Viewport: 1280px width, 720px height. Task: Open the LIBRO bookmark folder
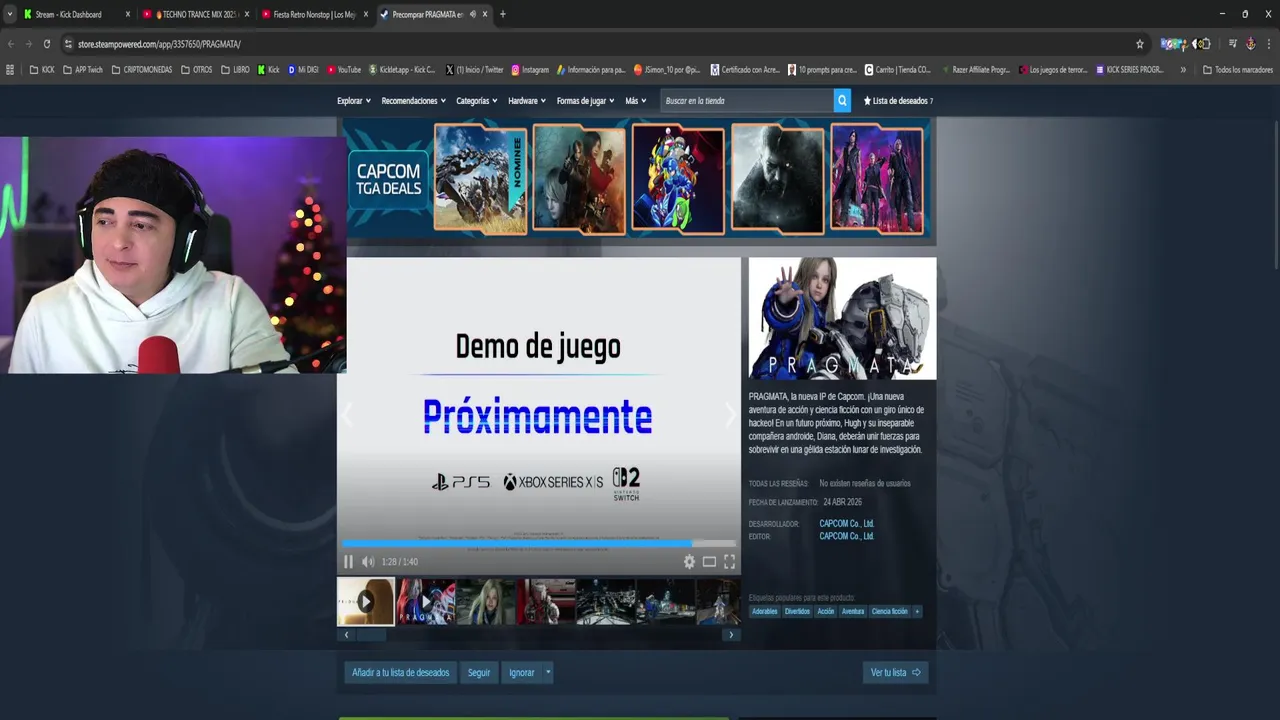point(234,70)
